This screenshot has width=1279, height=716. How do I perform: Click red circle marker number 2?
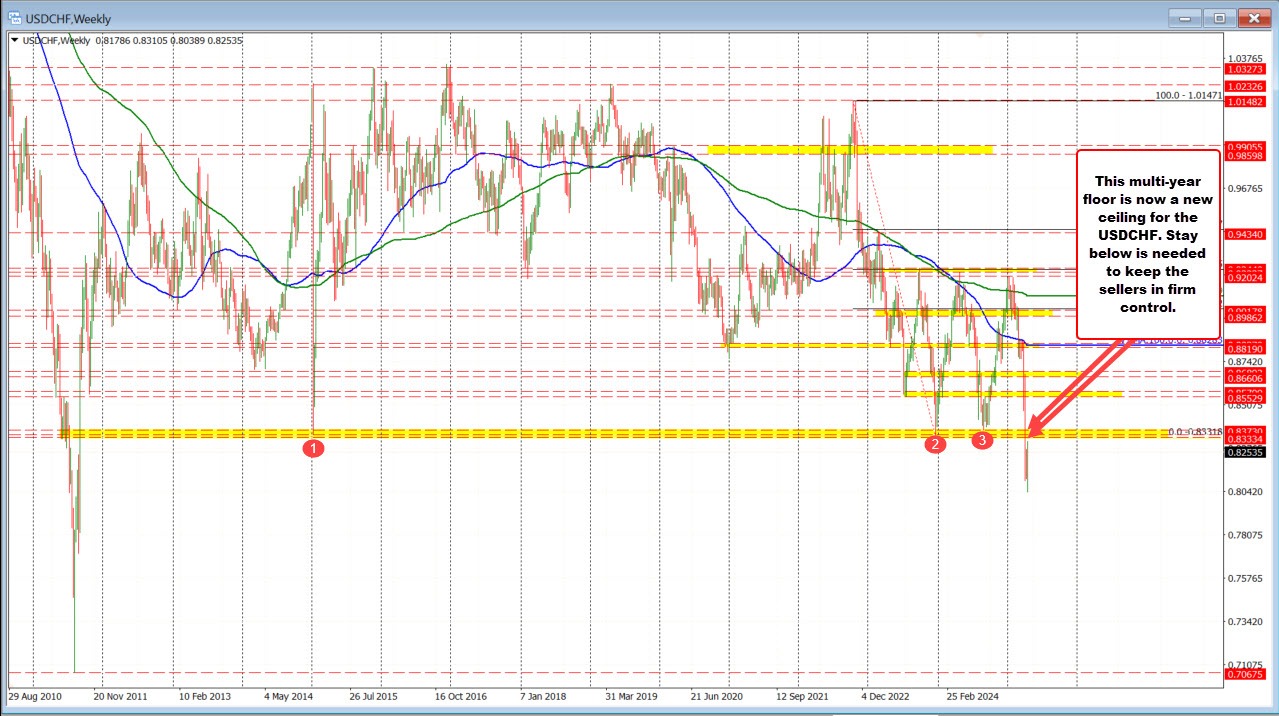pyautogui.click(x=935, y=444)
